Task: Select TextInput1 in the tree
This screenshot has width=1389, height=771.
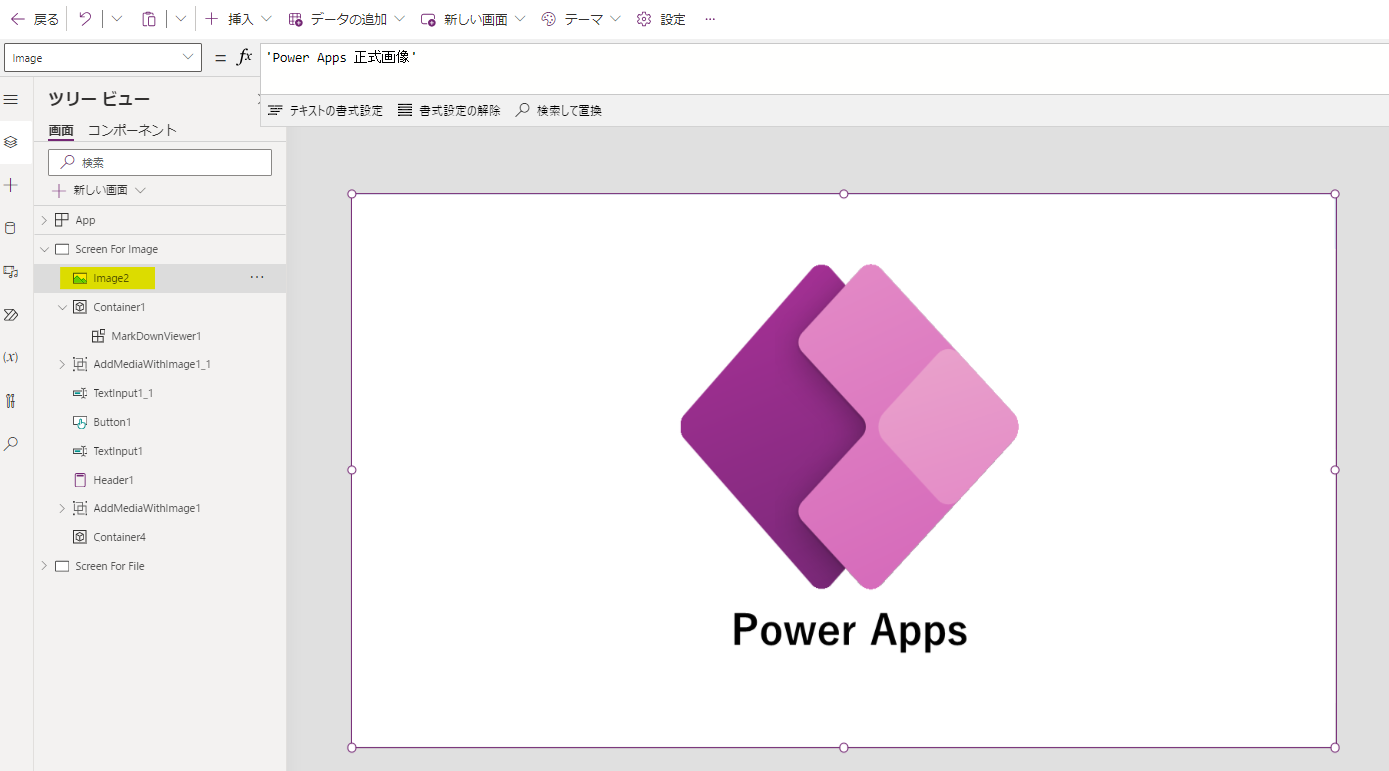Action: (118, 451)
